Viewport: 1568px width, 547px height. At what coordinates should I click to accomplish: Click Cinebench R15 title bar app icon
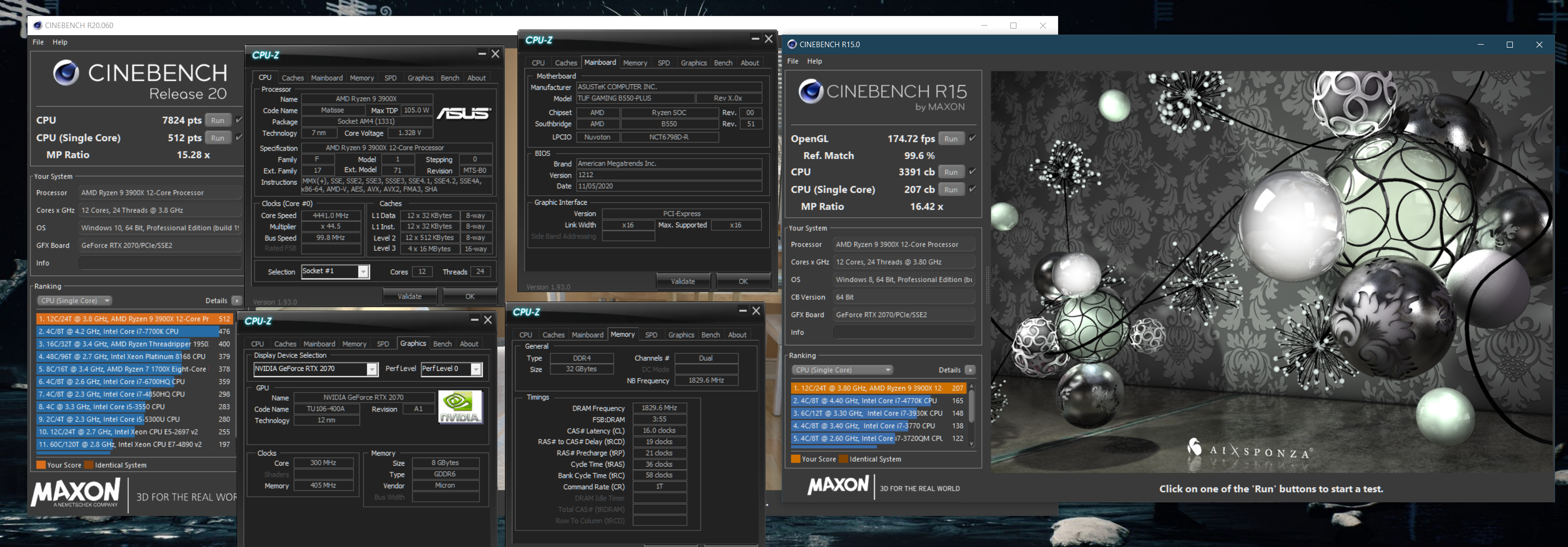(792, 45)
